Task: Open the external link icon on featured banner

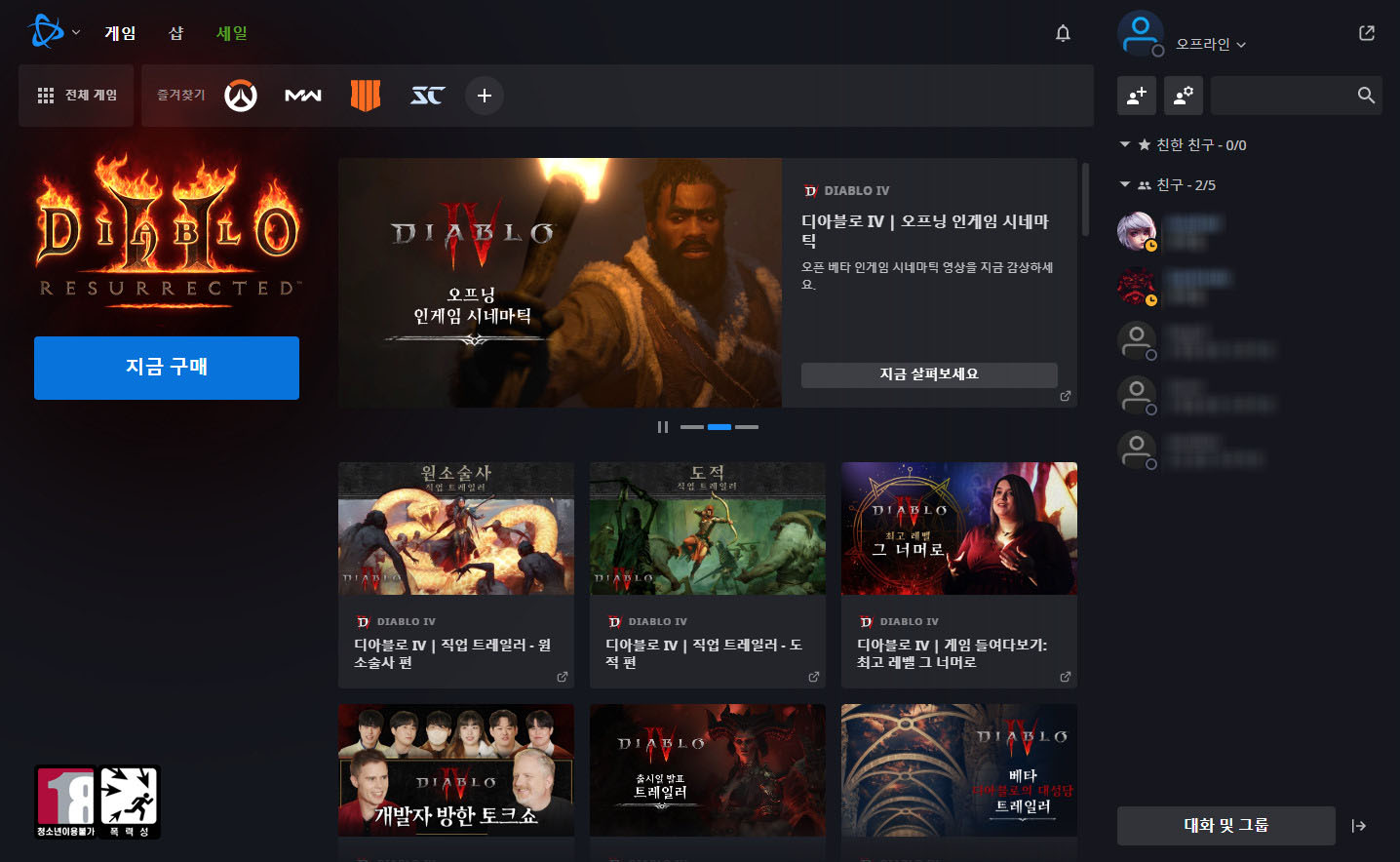Action: click(1065, 396)
